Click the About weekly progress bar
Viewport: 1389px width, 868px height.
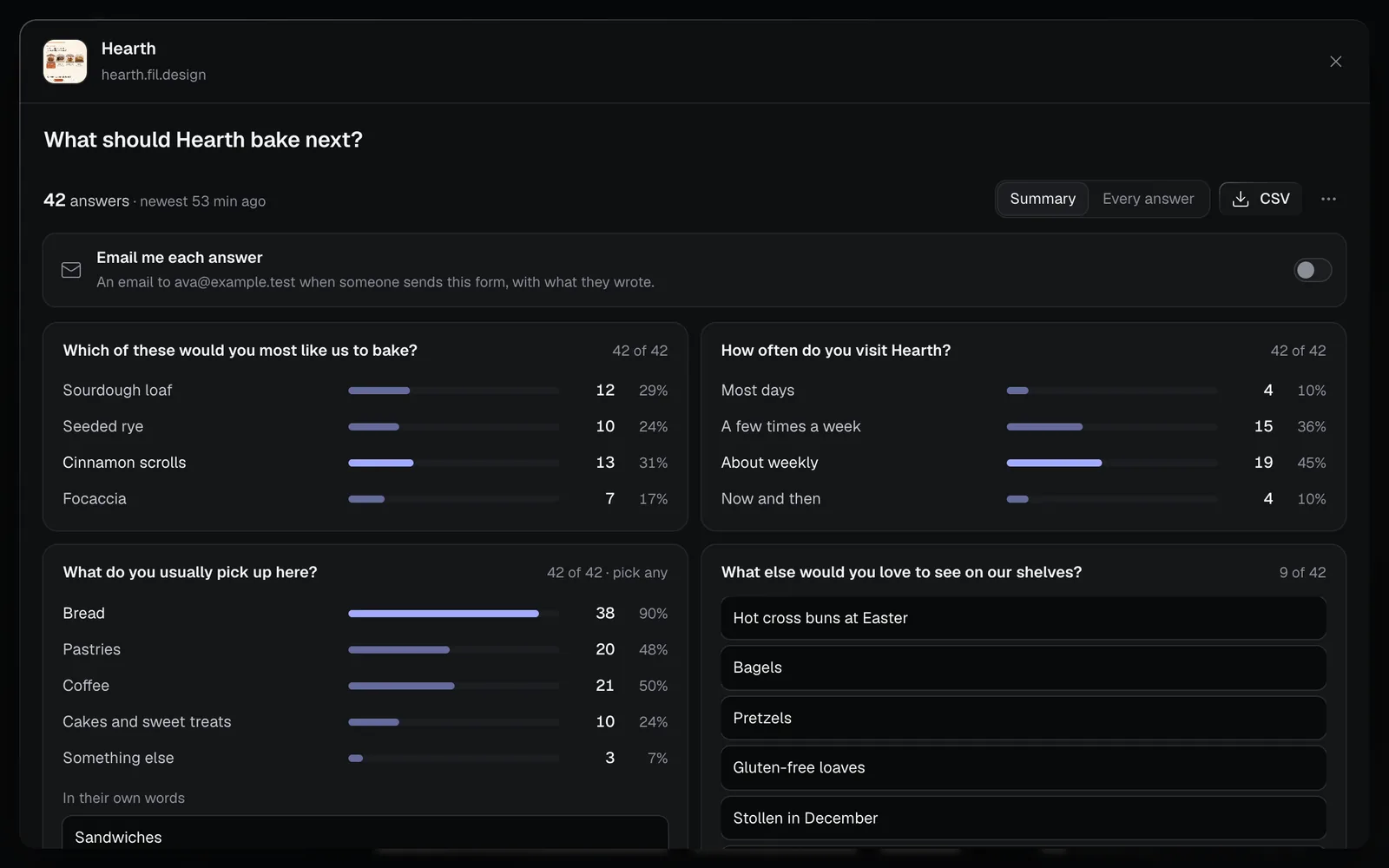pos(1112,463)
